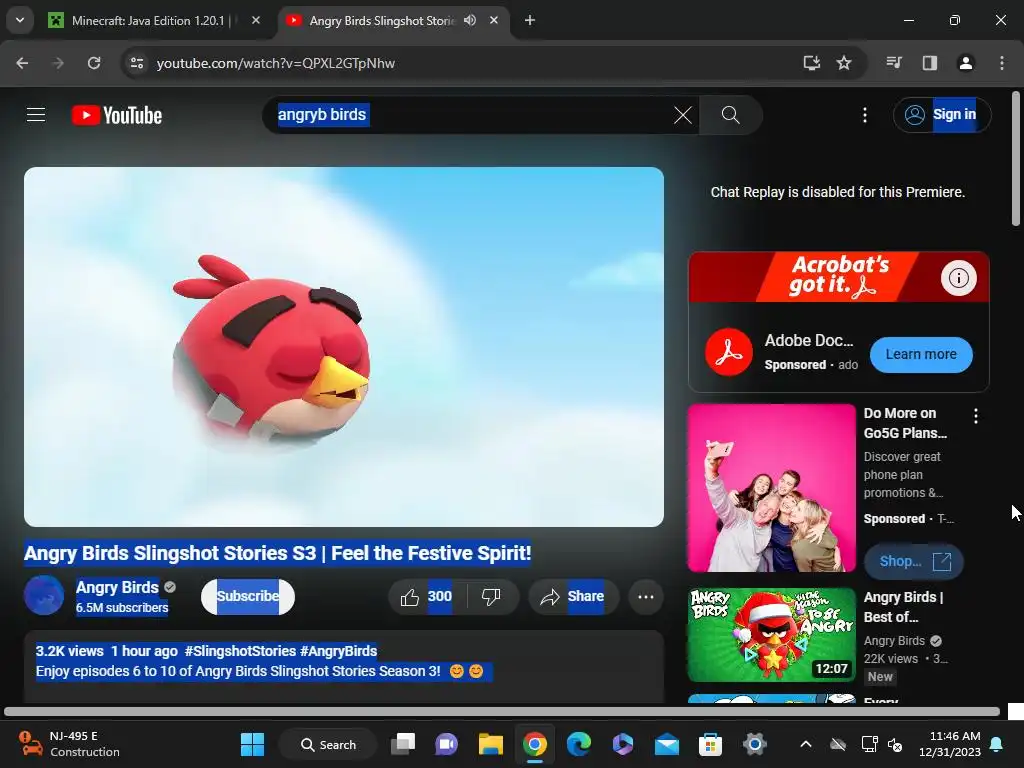Open File Explorer from taskbar
The width and height of the screenshot is (1024, 768).
(490, 744)
